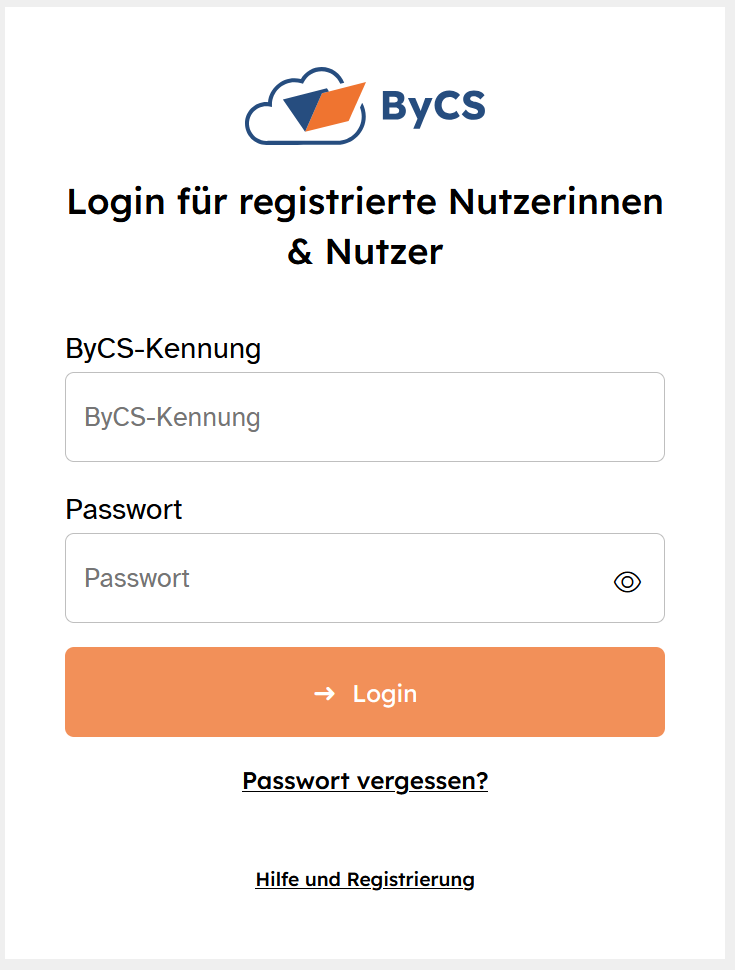Focus the Passwort input field
Viewport: 735px width, 970px height.
click(340, 578)
